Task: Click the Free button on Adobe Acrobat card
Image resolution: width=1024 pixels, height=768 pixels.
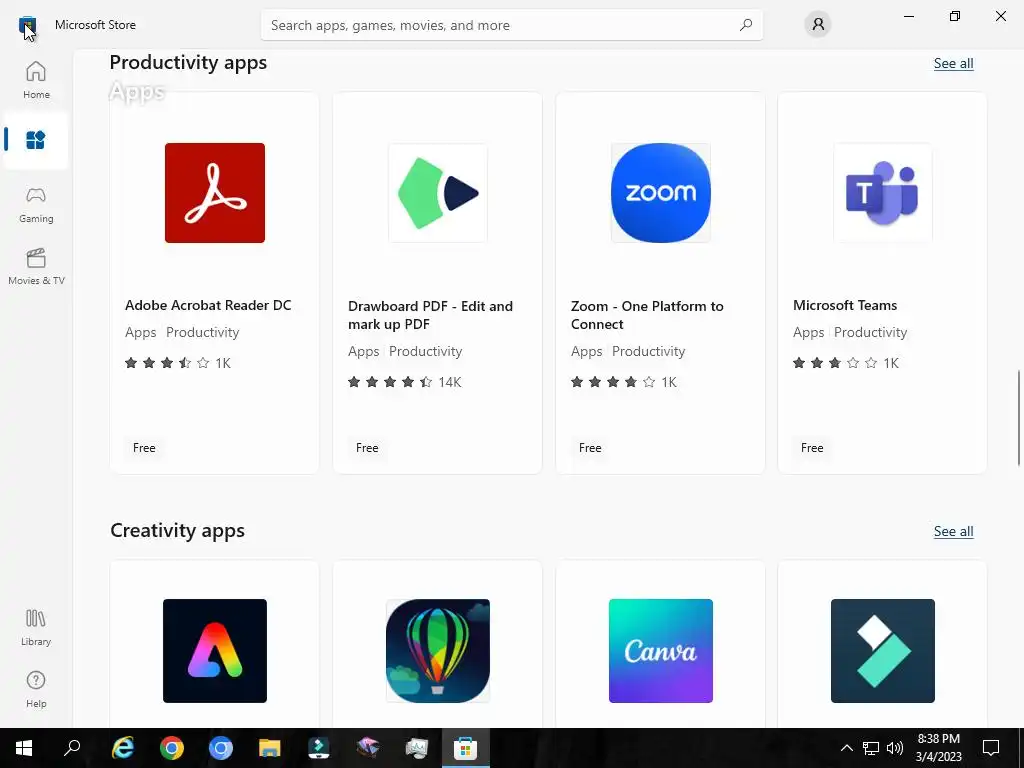Action: tap(144, 447)
